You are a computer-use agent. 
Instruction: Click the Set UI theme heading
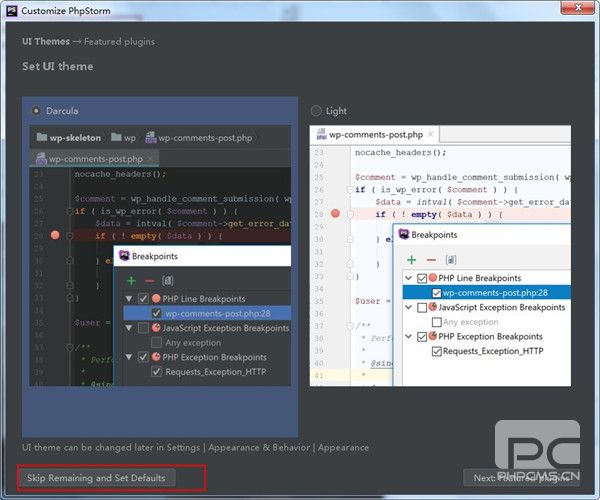58,66
